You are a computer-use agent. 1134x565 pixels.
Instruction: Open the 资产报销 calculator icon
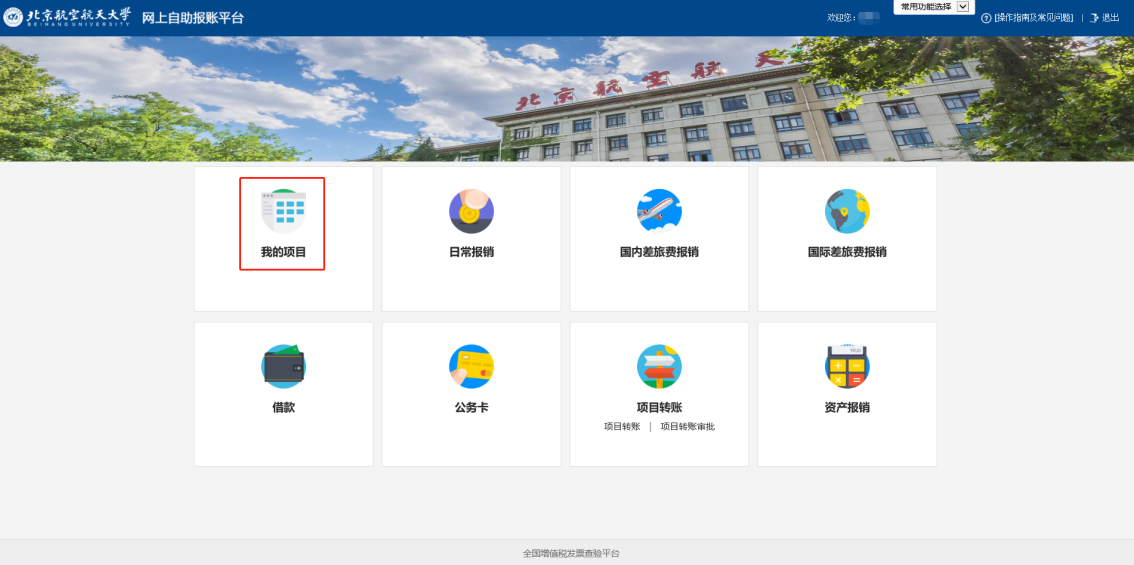click(847, 367)
